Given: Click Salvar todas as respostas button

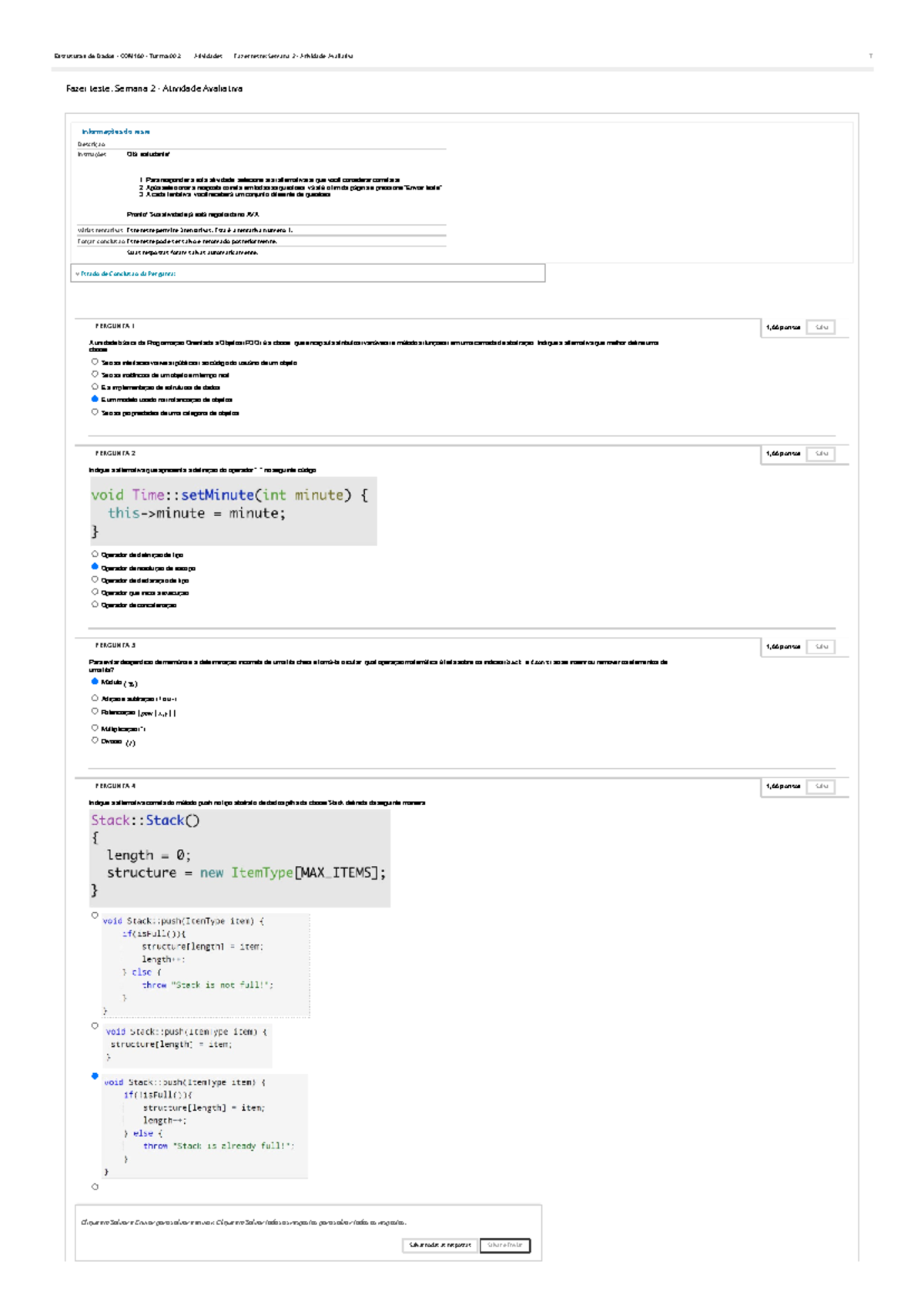Looking at the screenshot, I should (439, 1245).
